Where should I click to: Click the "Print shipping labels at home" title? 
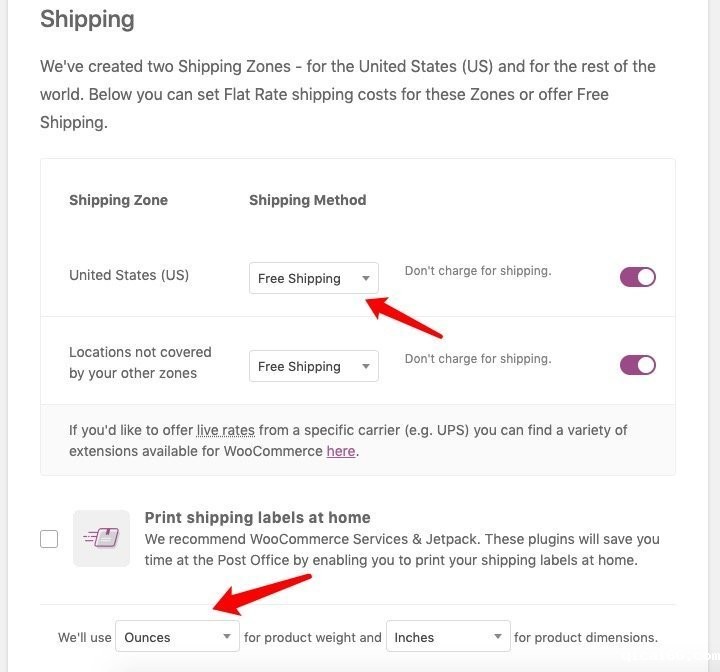(257, 517)
